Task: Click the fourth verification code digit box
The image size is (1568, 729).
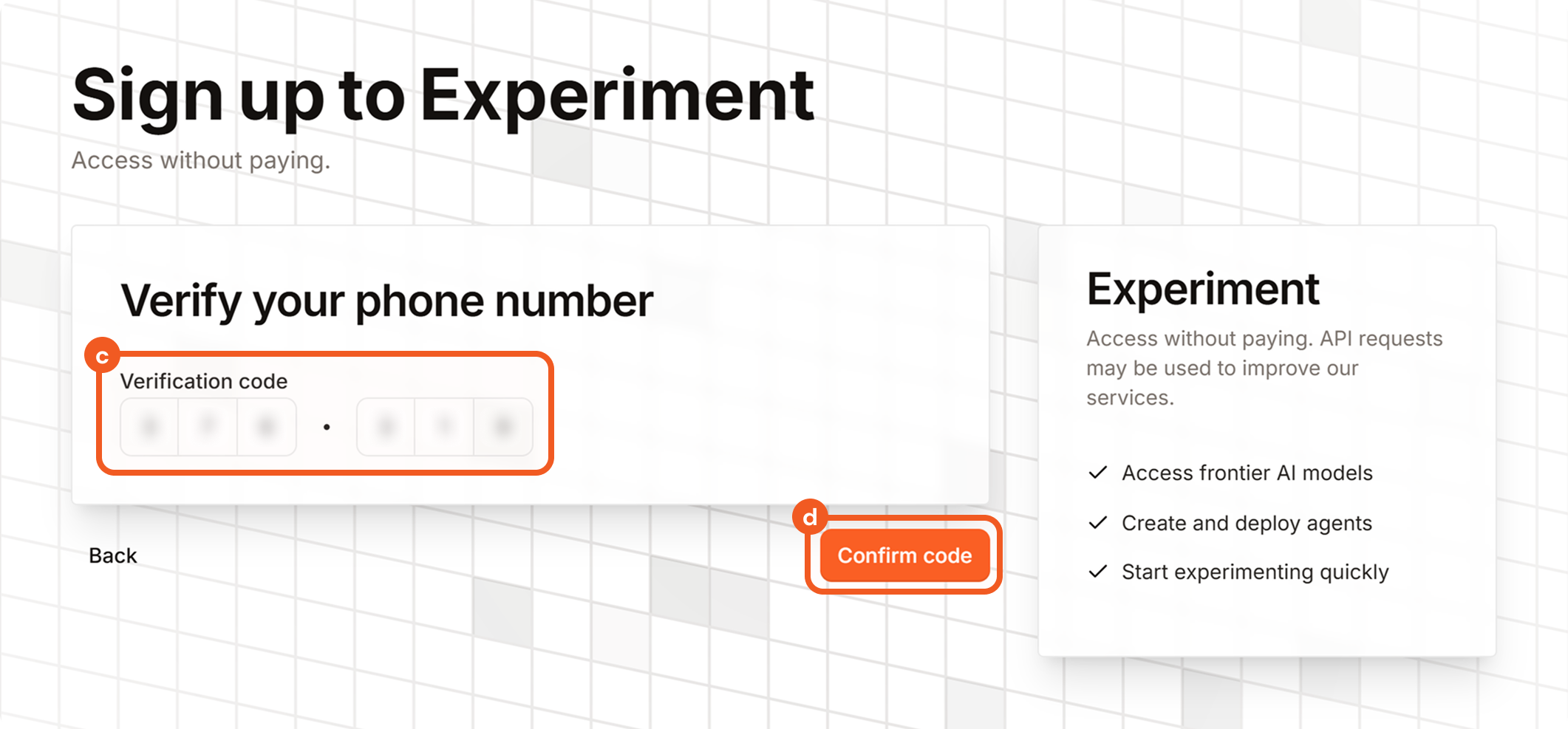Action: [386, 427]
